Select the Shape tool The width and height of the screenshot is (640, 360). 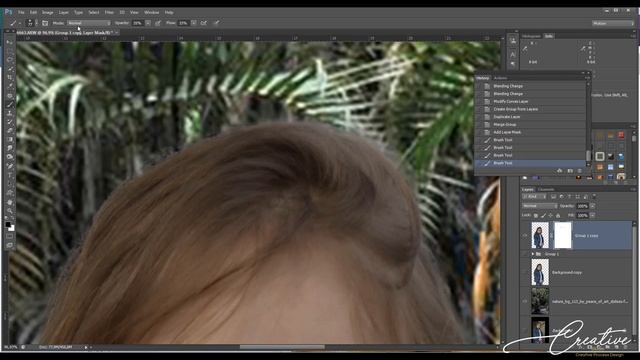point(9,193)
